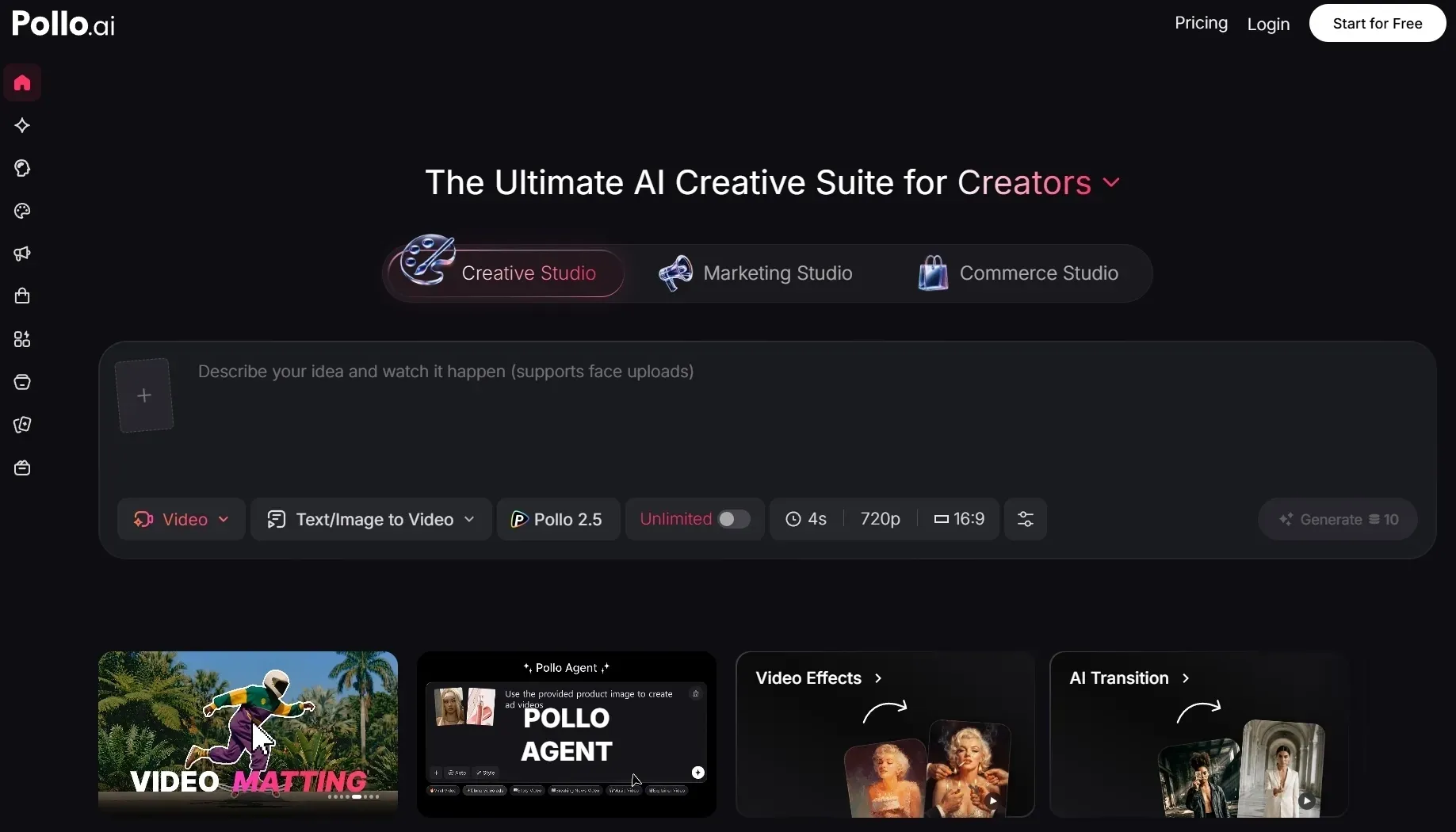The width and height of the screenshot is (1456, 832).
Task: Open the AI Transition section link
Action: [x=1129, y=678]
